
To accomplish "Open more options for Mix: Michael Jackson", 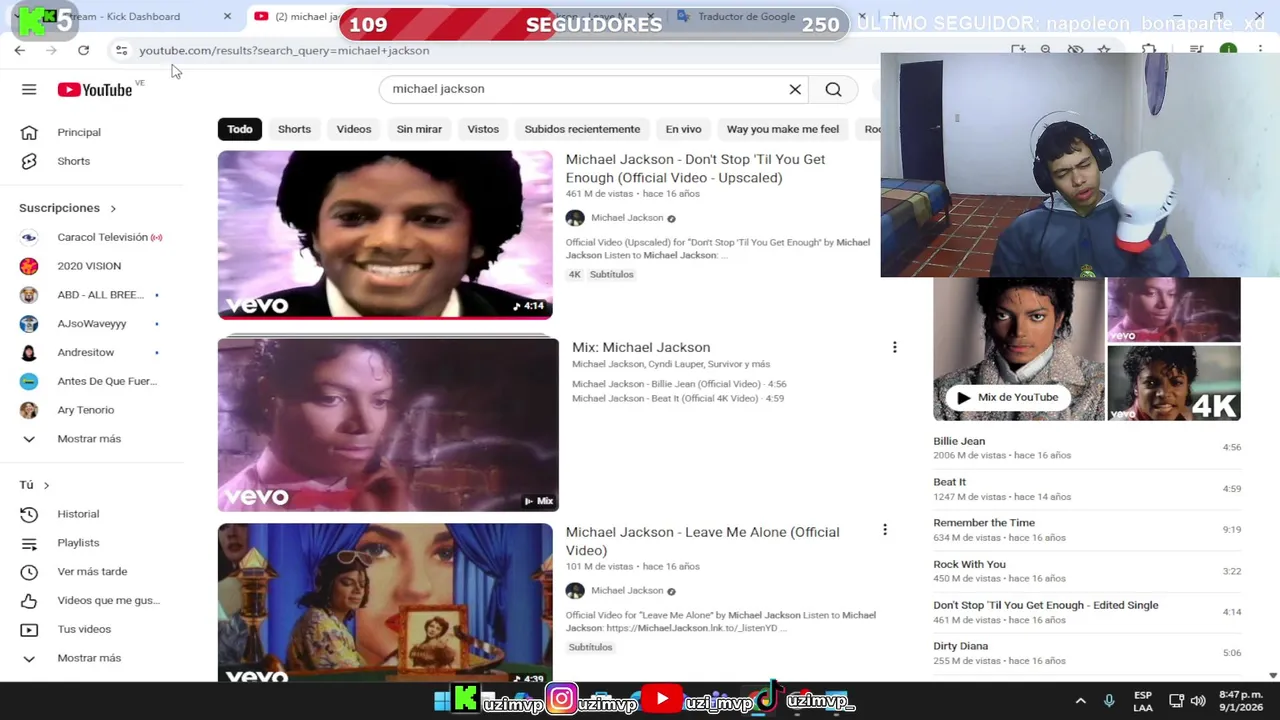I will coord(894,347).
